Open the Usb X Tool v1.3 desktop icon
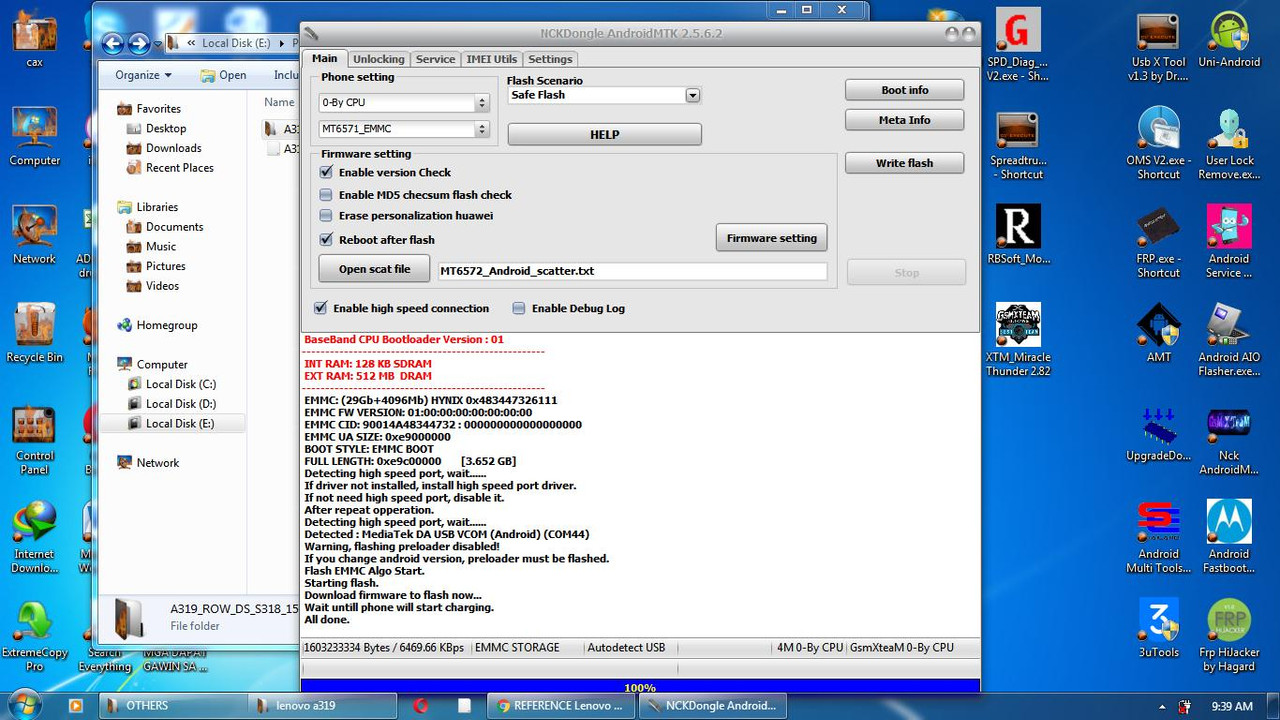The image size is (1280, 720). pyautogui.click(x=1158, y=45)
